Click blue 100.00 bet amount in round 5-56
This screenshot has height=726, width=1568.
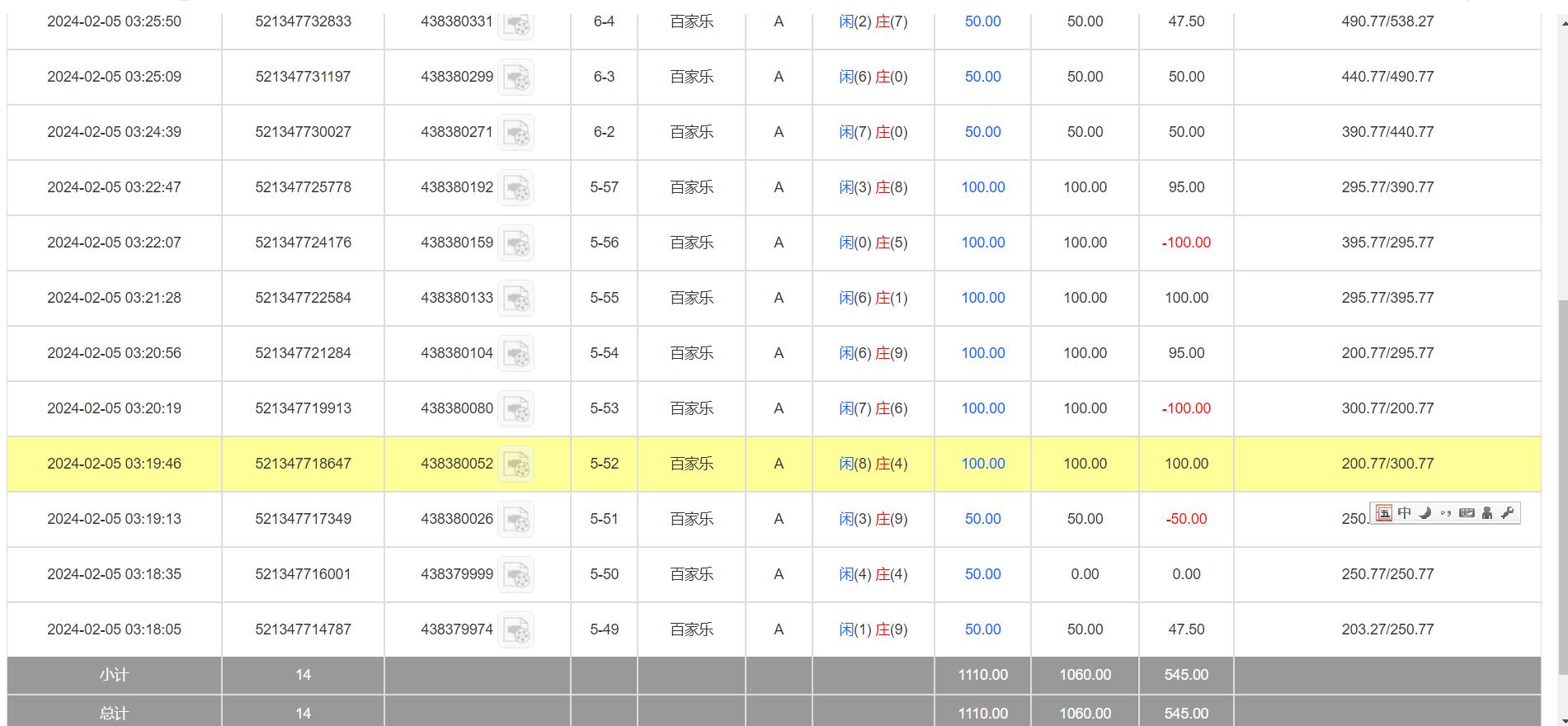(x=982, y=243)
